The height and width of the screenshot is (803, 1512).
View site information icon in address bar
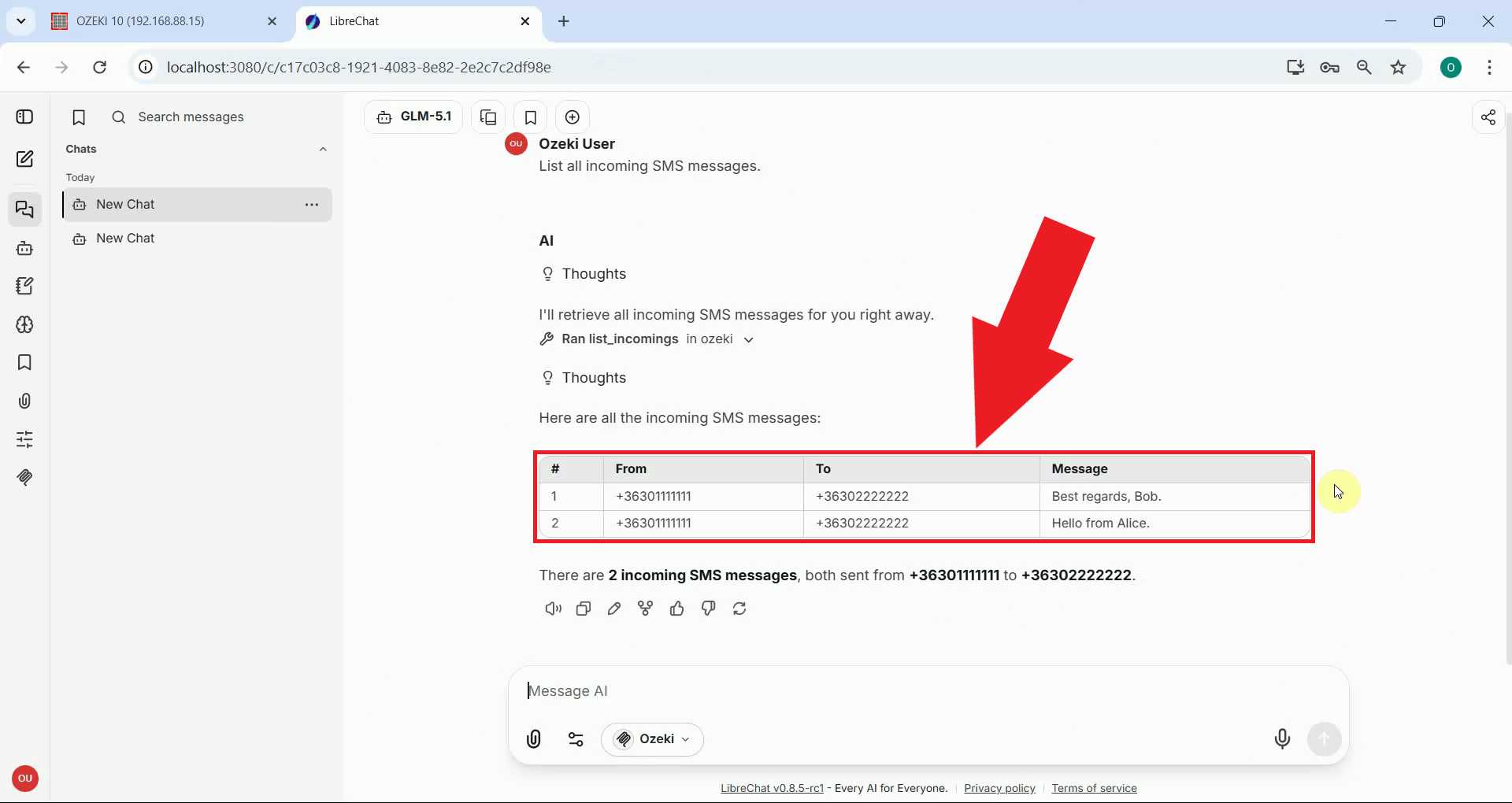[x=146, y=68]
